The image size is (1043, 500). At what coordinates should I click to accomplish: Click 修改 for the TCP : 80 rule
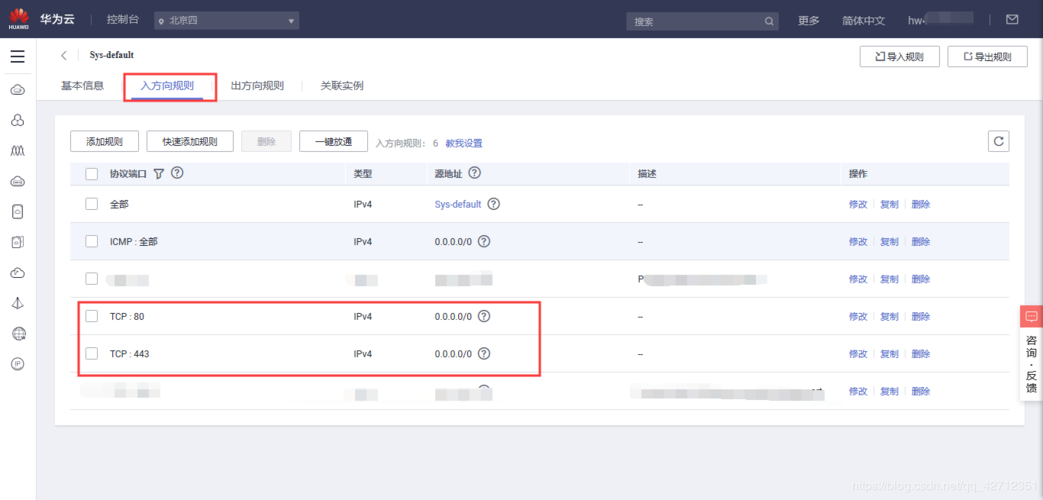[x=858, y=317]
